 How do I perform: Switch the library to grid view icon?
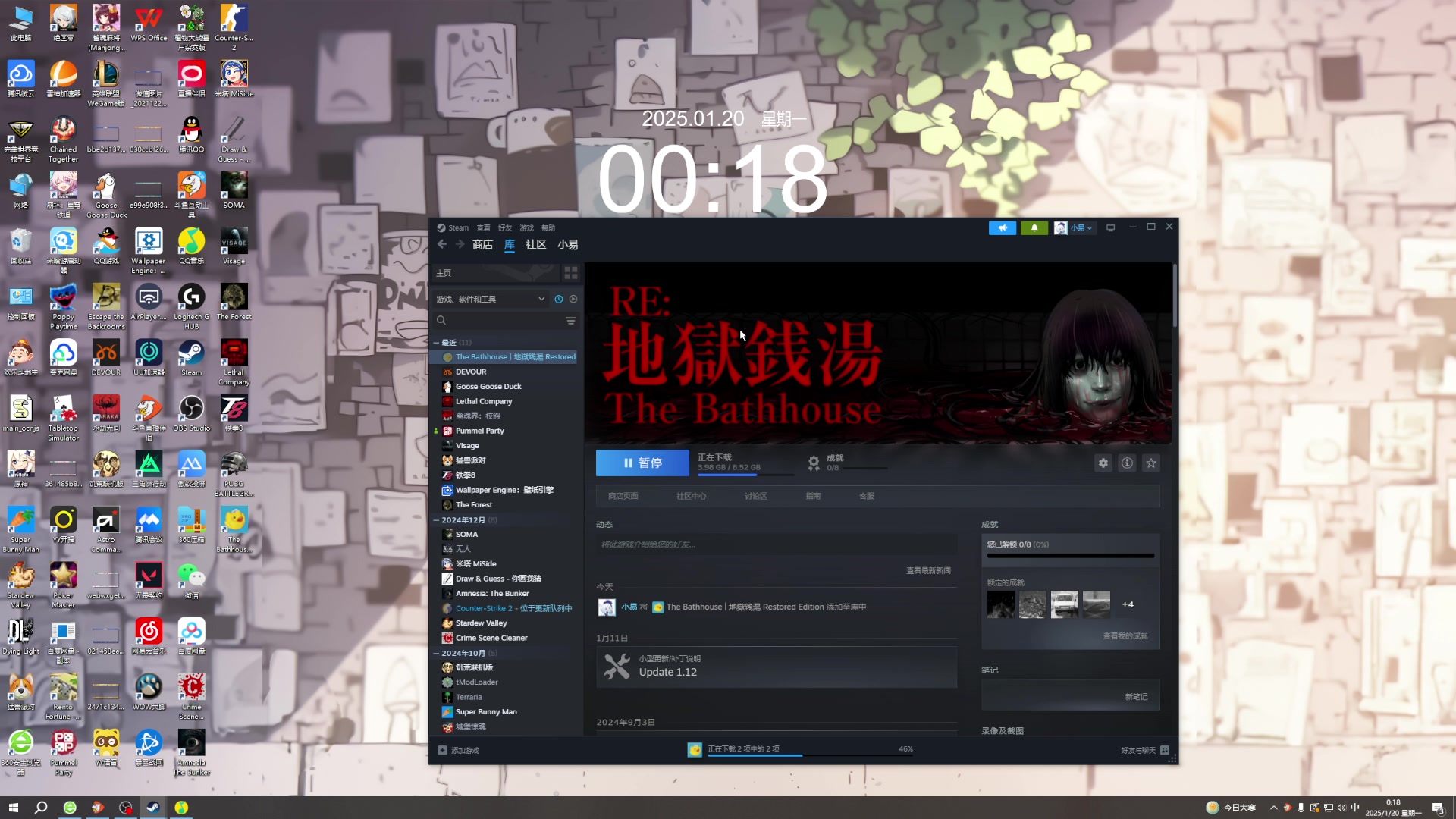(570, 273)
